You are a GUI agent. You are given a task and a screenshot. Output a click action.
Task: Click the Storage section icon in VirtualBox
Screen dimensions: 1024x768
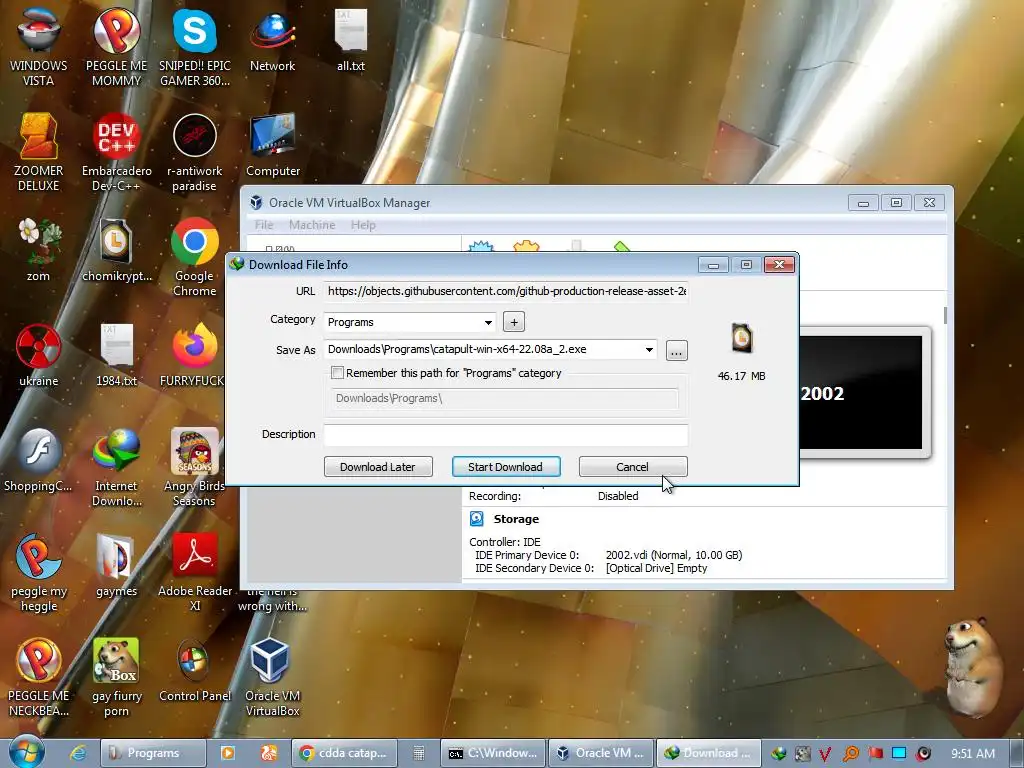(x=477, y=519)
